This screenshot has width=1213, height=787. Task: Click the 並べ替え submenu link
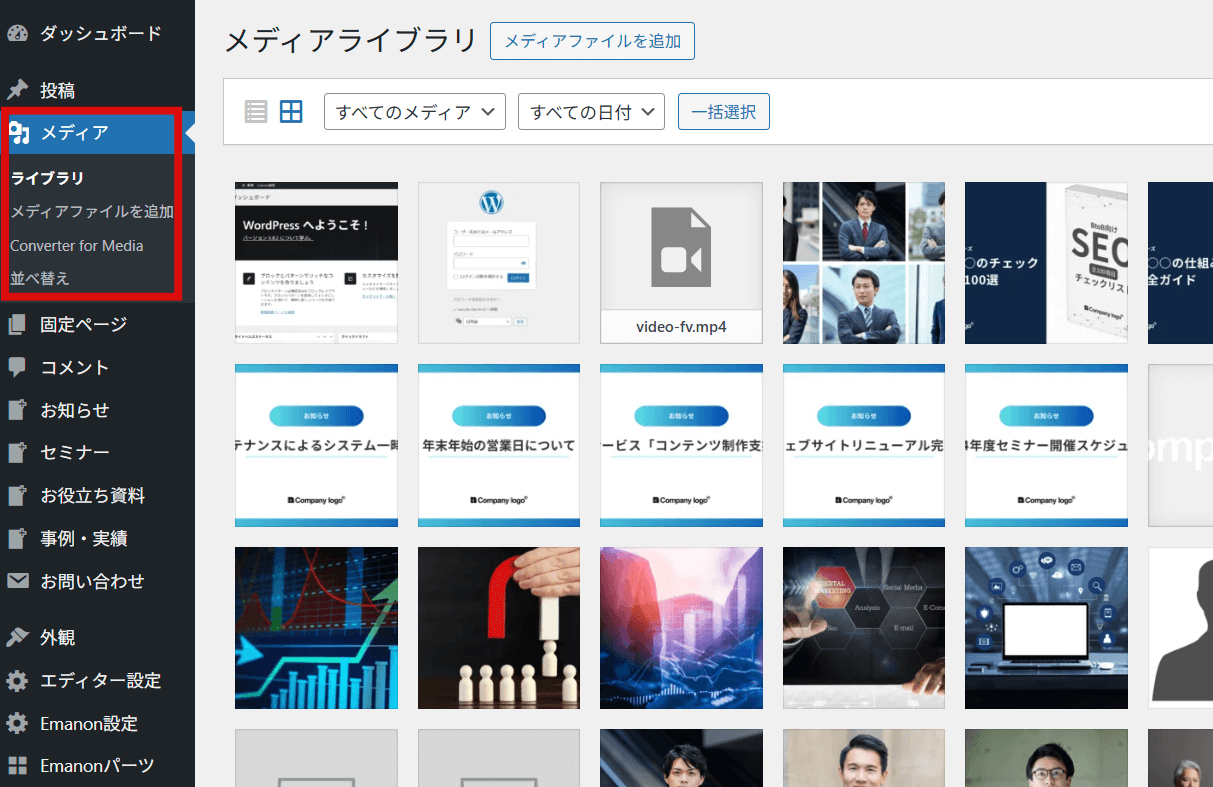[40, 279]
